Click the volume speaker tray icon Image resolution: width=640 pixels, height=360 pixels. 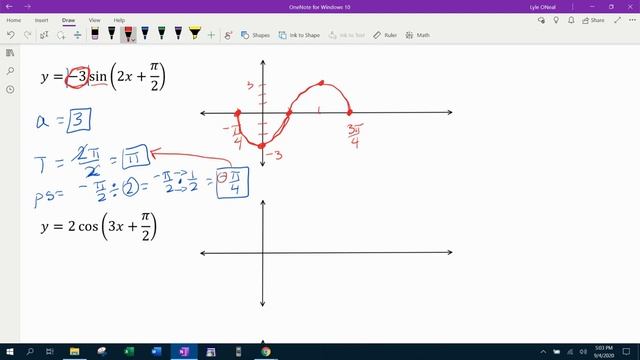583,351
